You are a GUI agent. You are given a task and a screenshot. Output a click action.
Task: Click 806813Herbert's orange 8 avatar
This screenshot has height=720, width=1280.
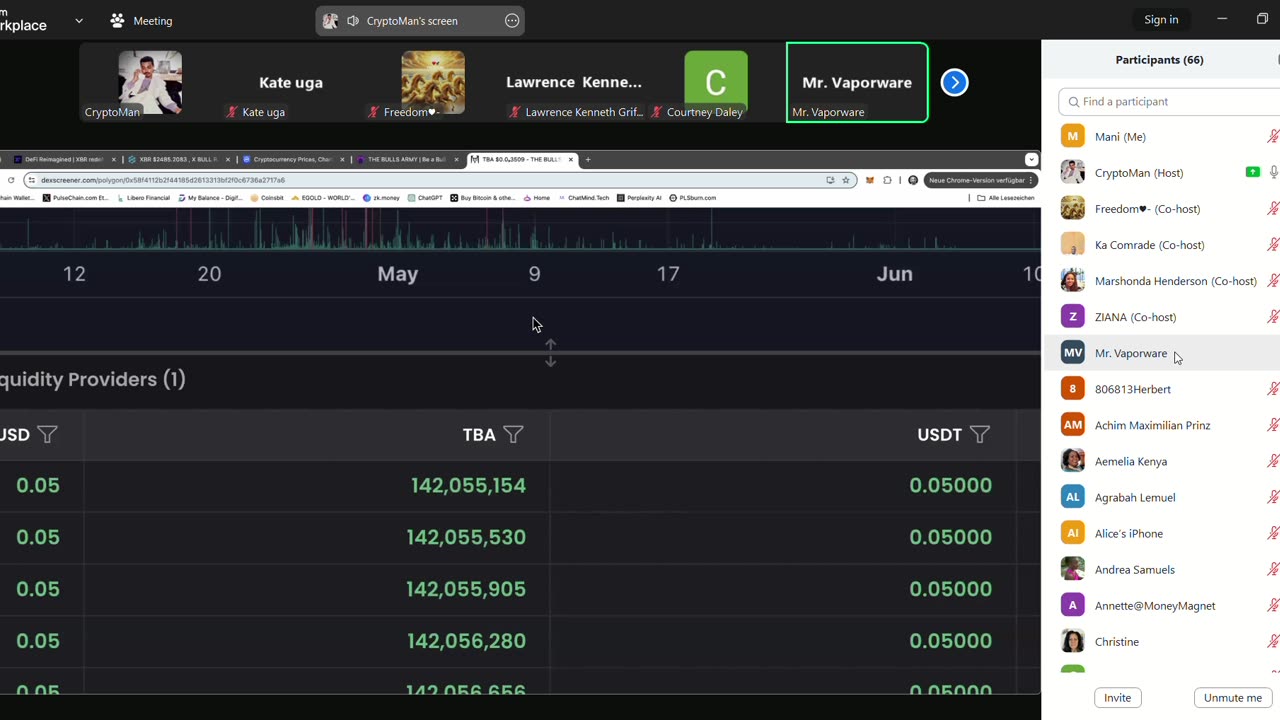(1073, 389)
